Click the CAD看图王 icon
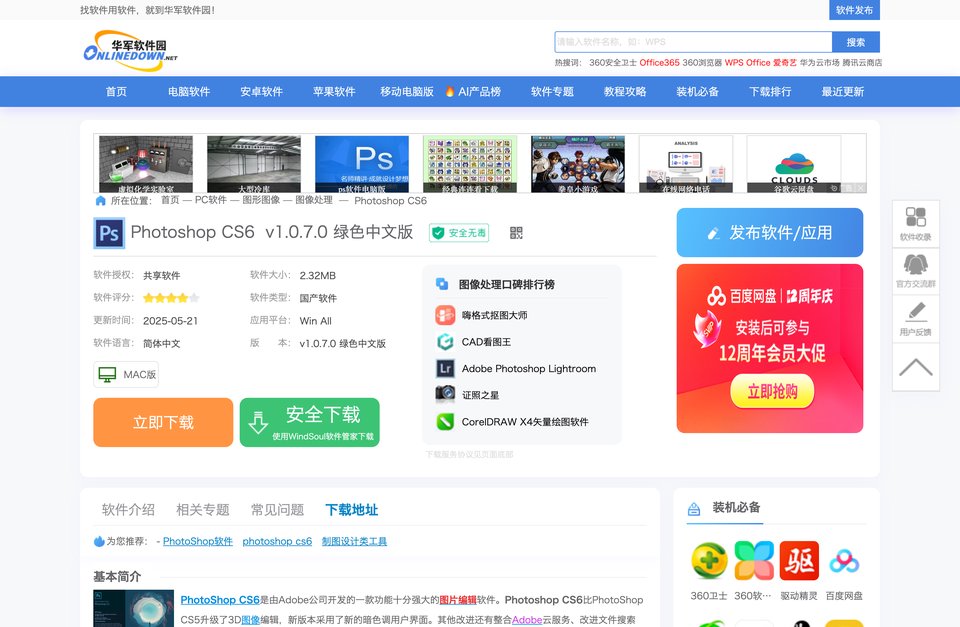The width and height of the screenshot is (960, 627). (445, 342)
